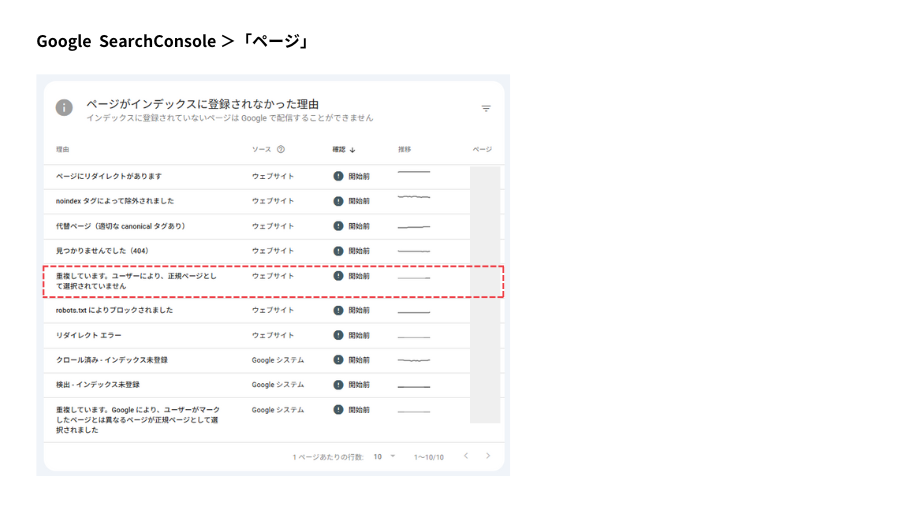Open the リダイレクト エラー reason
The image size is (900, 506).
tap(88, 335)
